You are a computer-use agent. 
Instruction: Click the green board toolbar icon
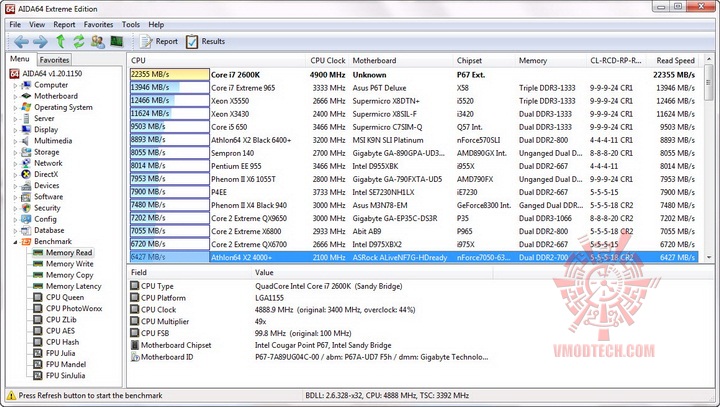(x=117, y=42)
